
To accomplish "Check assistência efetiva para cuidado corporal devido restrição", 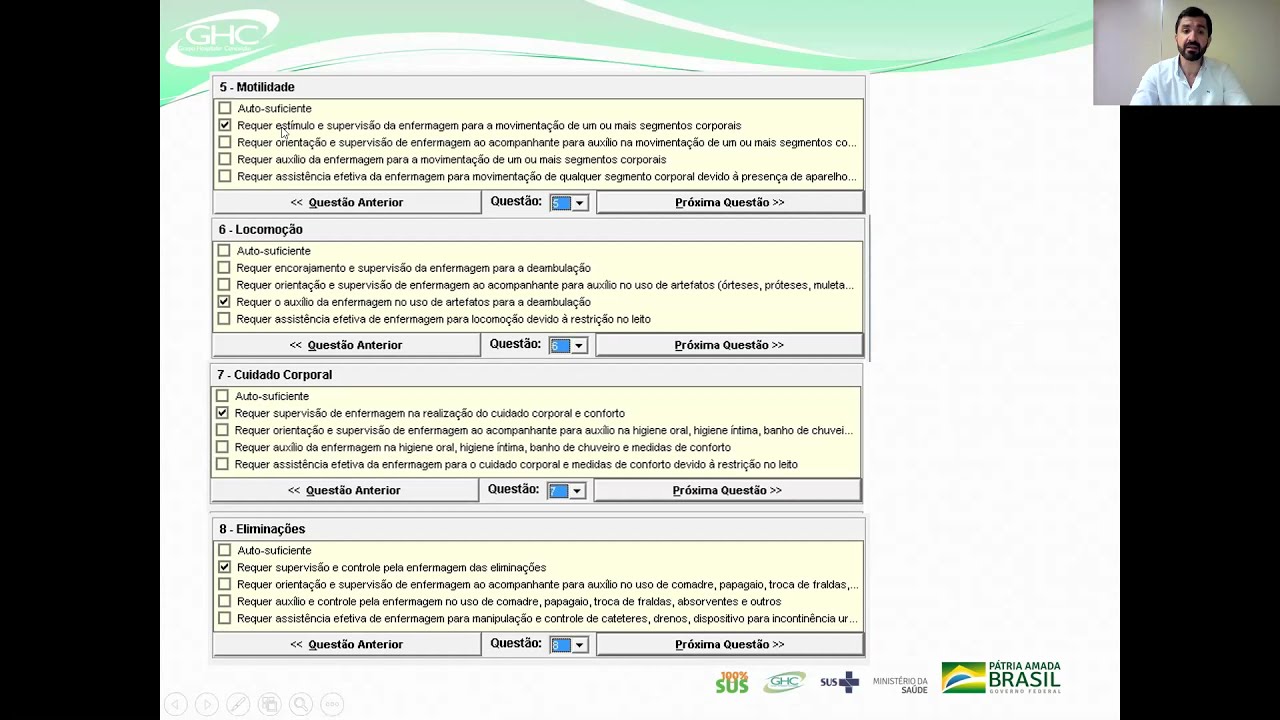I will pyautogui.click(x=222, y=464).
